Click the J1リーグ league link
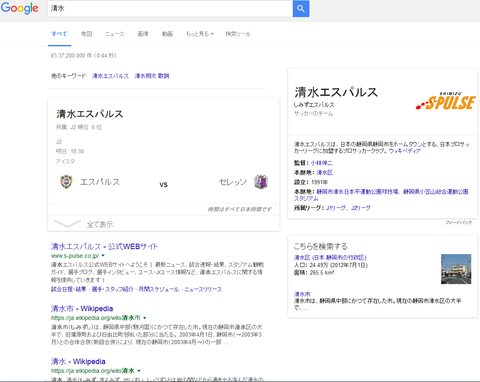This screenshot has height=382, width=480. click(336, 208)
